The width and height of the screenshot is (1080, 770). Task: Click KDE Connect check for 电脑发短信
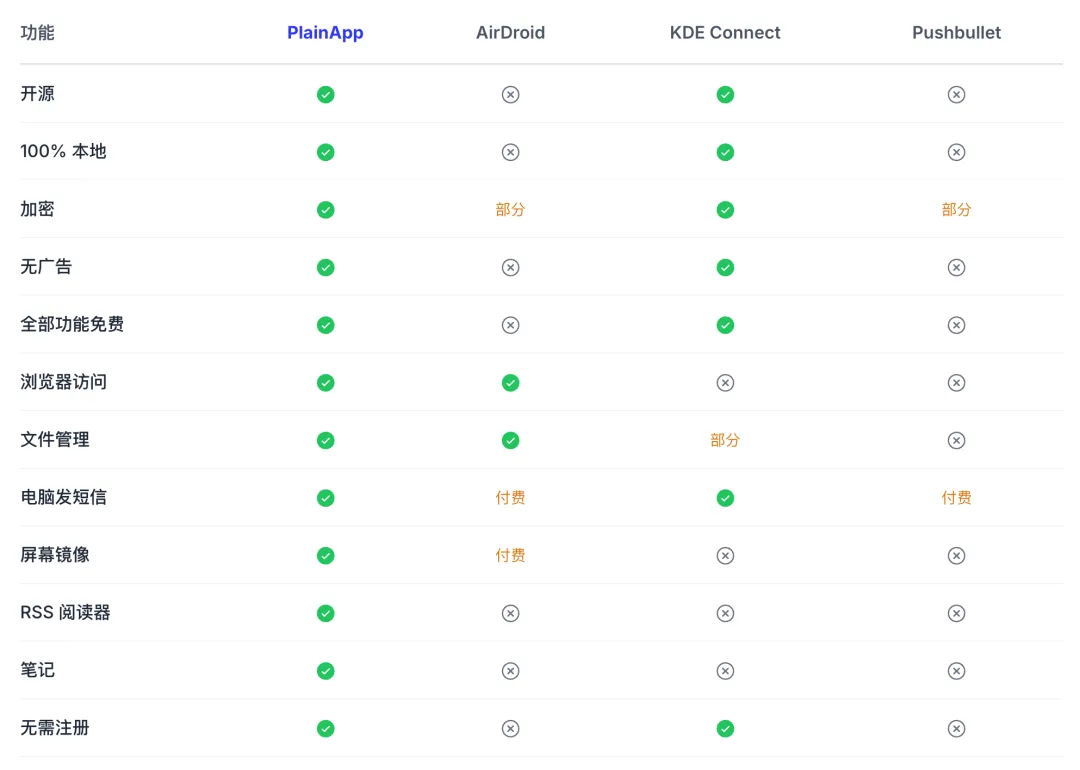[725, 498]
